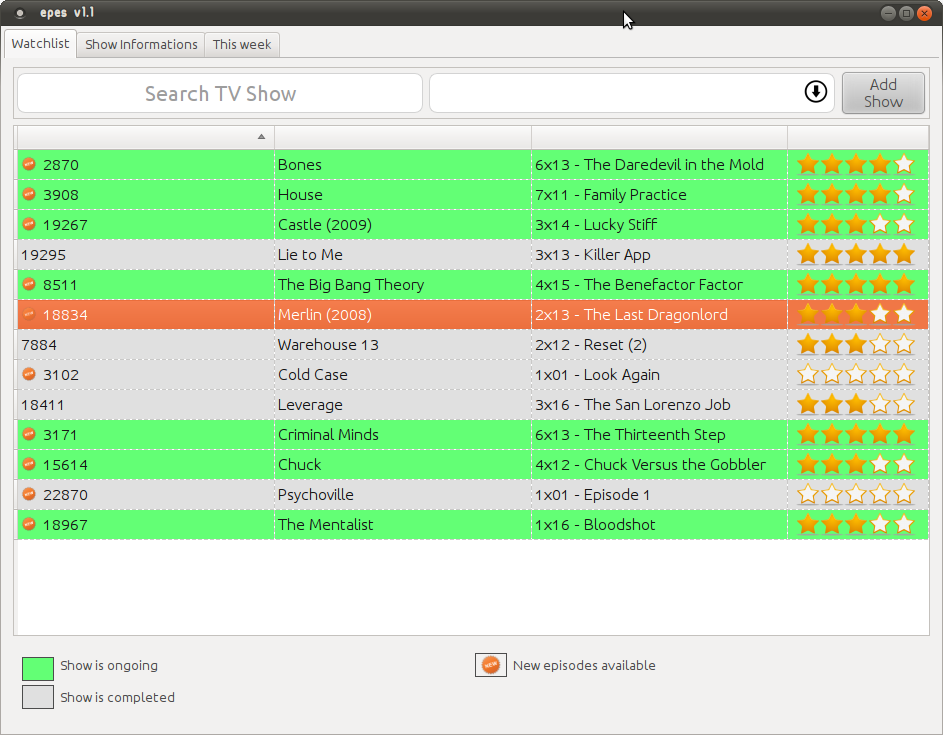Select the Lie to Me title cell
Viewport: 943px width, 735px height.
[x=403, y=254]
